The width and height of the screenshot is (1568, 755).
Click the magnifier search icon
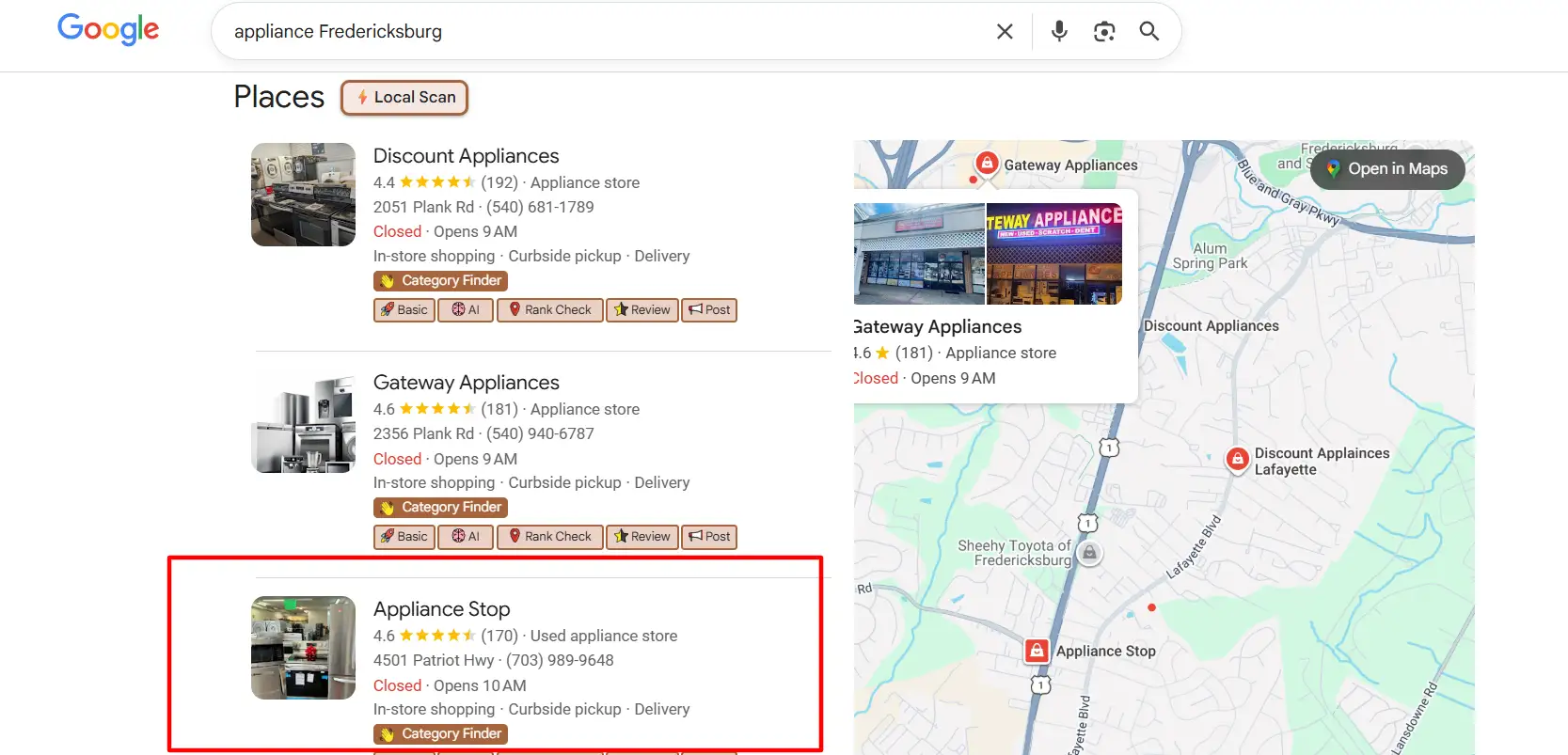(x=1148, y=31)
